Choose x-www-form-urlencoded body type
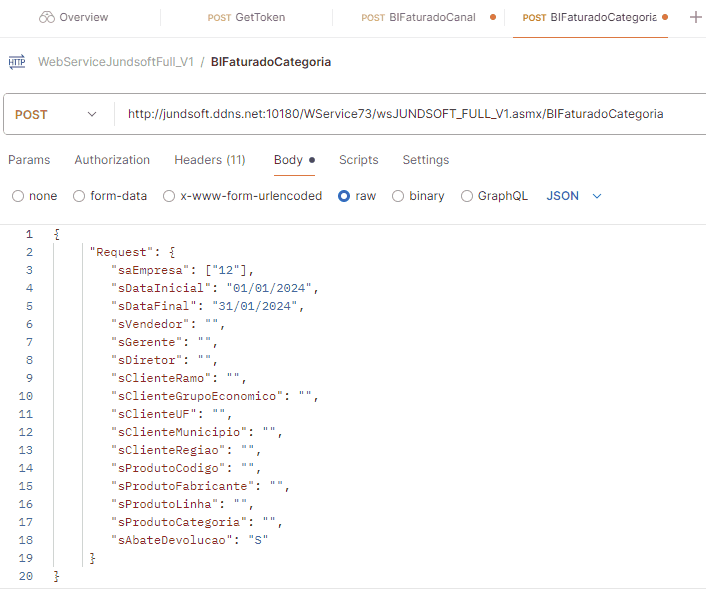This screenshot has height=592, width=706. click(169, 196)
